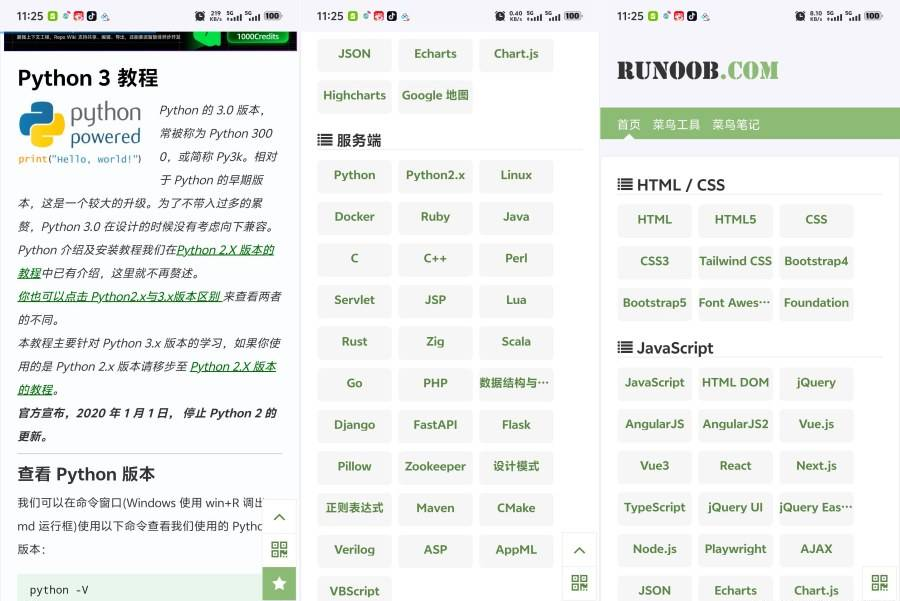Open the Go tutorial

point(354,383)
